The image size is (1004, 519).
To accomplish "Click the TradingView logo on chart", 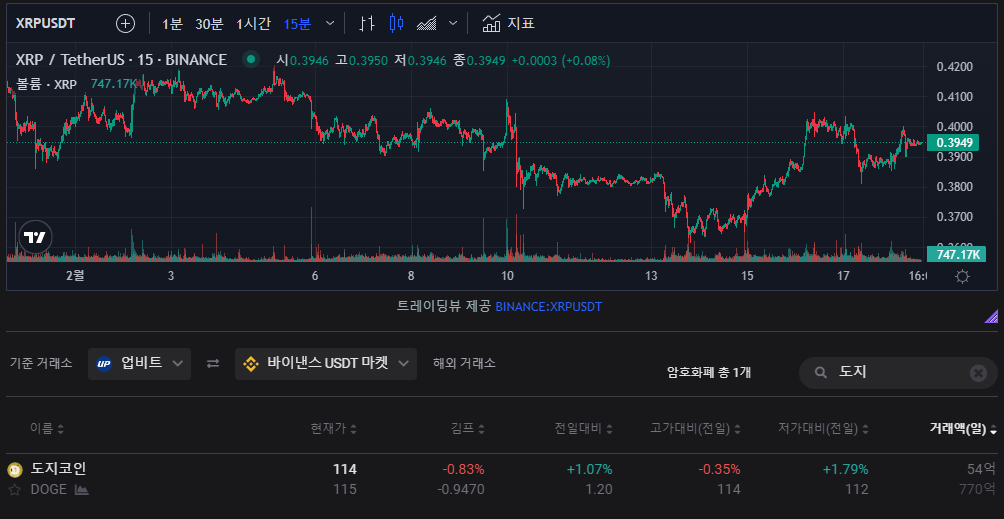I will pos(35,237).
